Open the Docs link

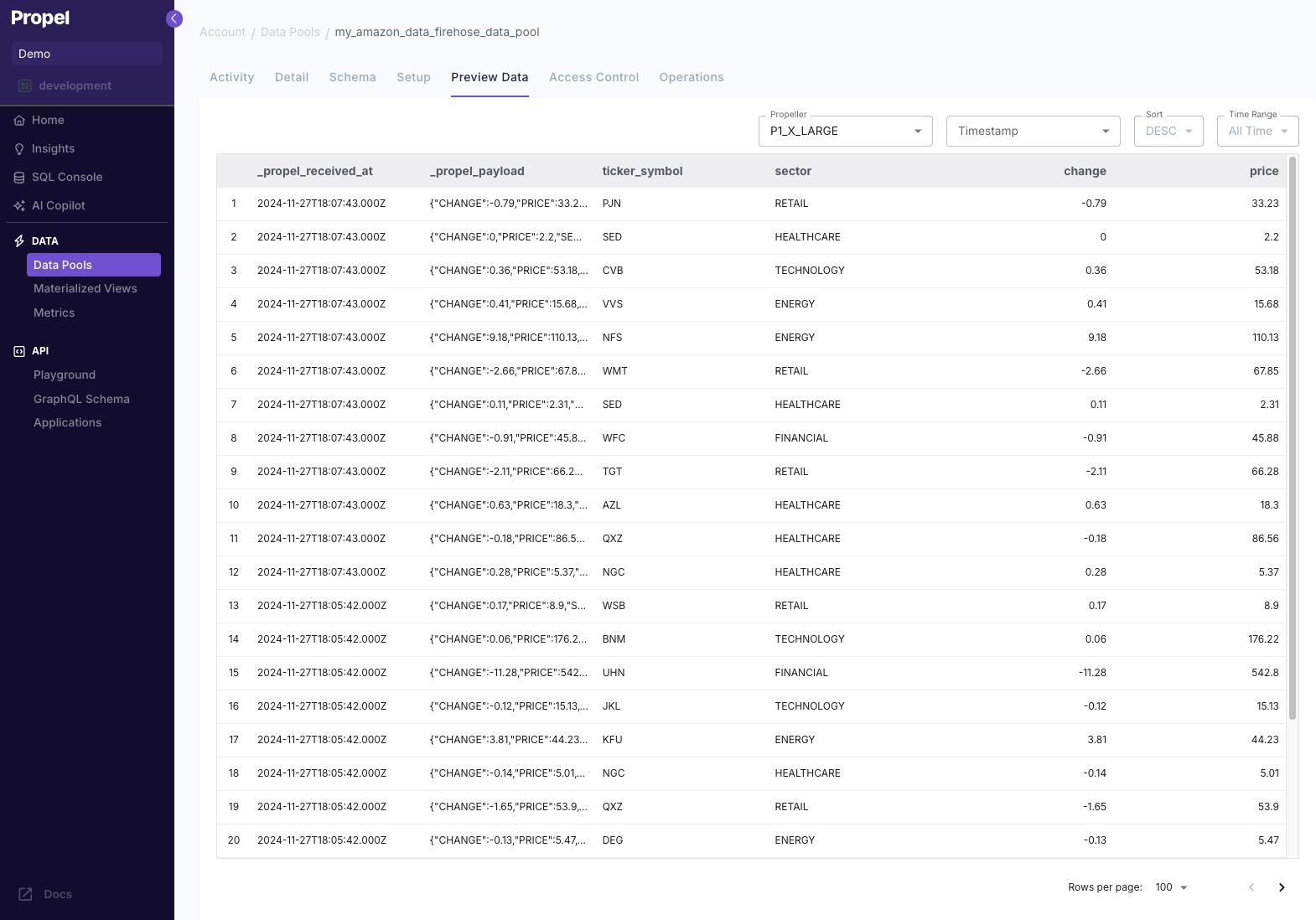(x=45, y=894)
